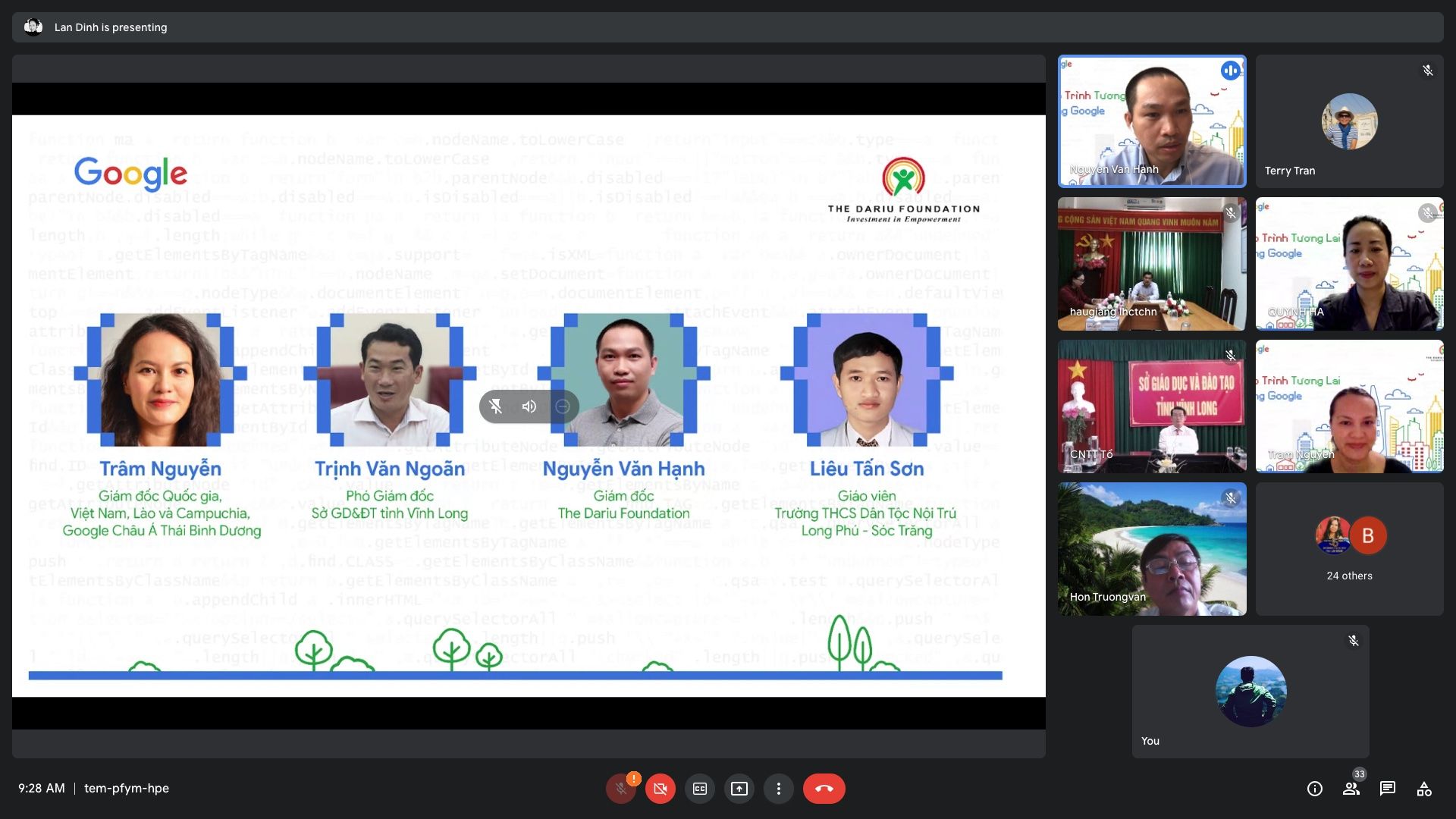Select QUYNH HA video tile
1456x819 pixels.
[x=1350, y=264]
